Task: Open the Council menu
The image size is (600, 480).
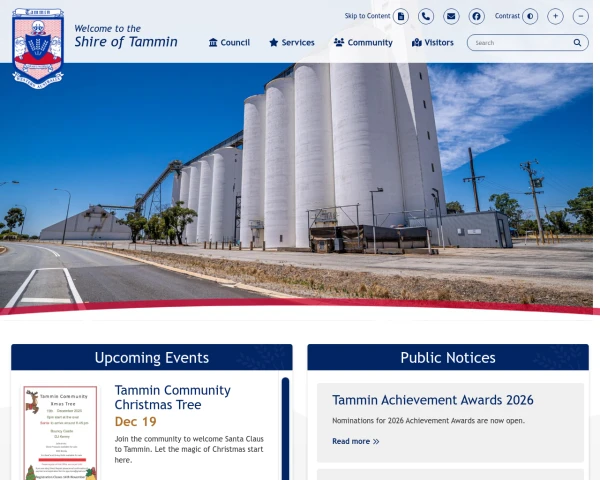Action: tap(229, 42)
